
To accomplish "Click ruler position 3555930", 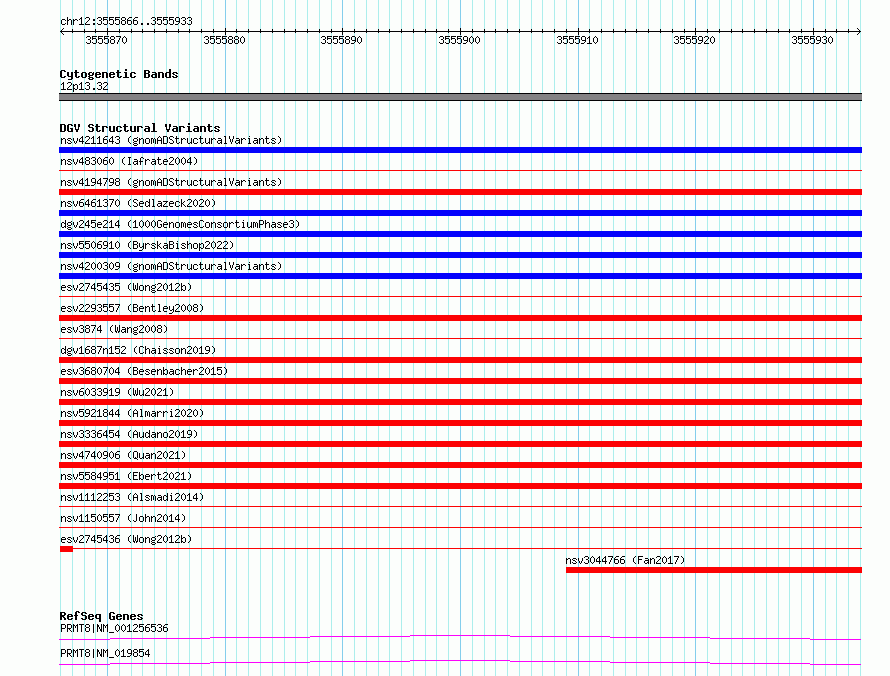I will point(812,40).
